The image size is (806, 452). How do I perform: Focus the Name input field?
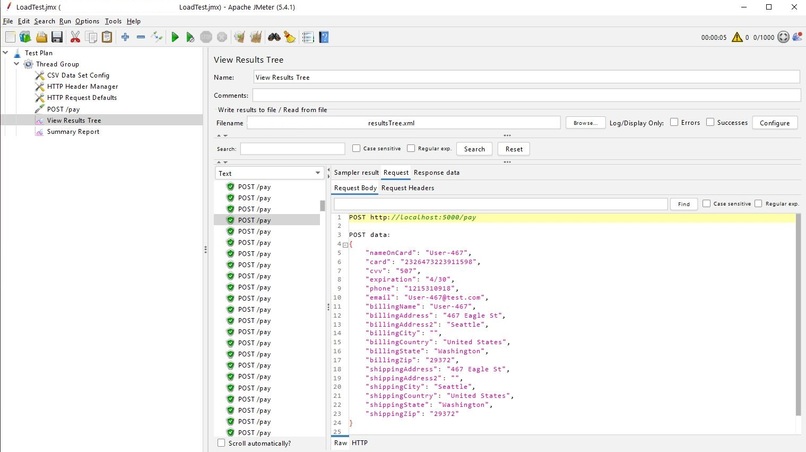[x=526, y=77]
